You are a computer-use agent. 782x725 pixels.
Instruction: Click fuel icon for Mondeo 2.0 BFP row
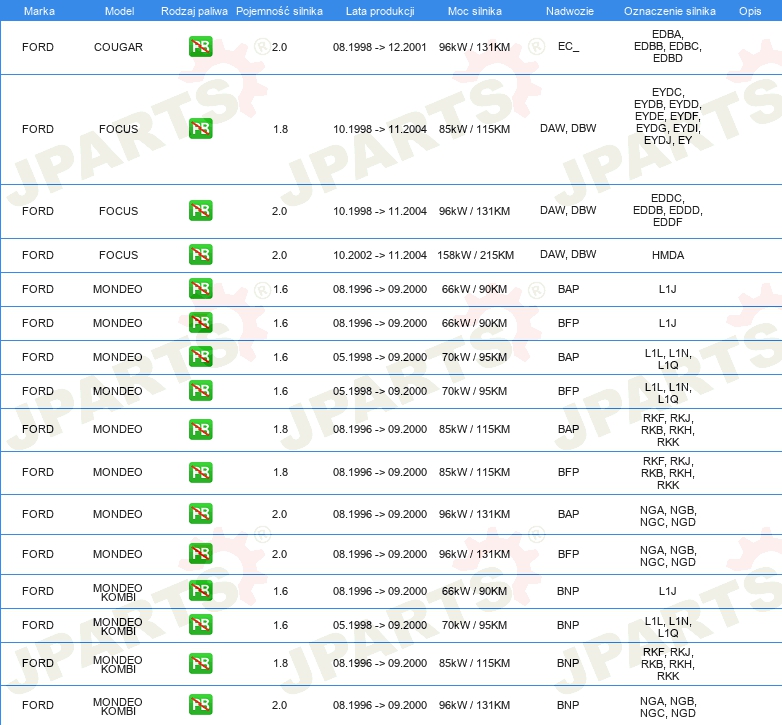click(200, 554)
